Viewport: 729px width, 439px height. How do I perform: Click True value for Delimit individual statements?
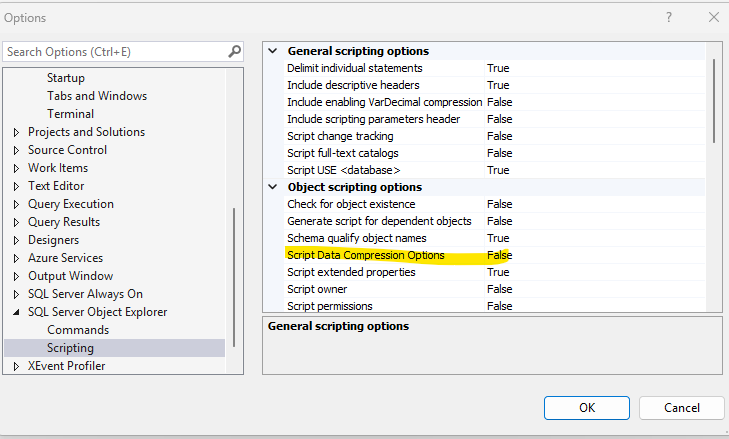498,68
